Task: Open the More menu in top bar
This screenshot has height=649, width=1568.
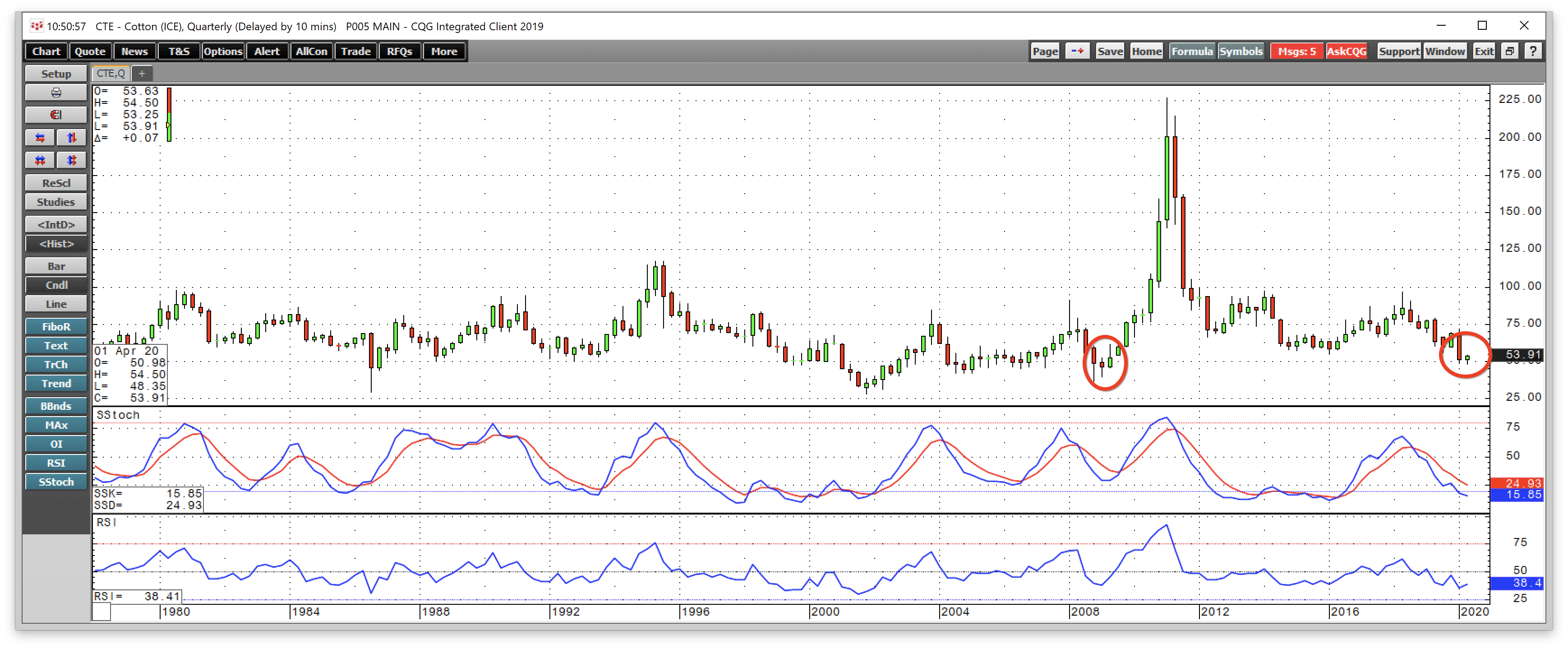Action: click(444, 51)
